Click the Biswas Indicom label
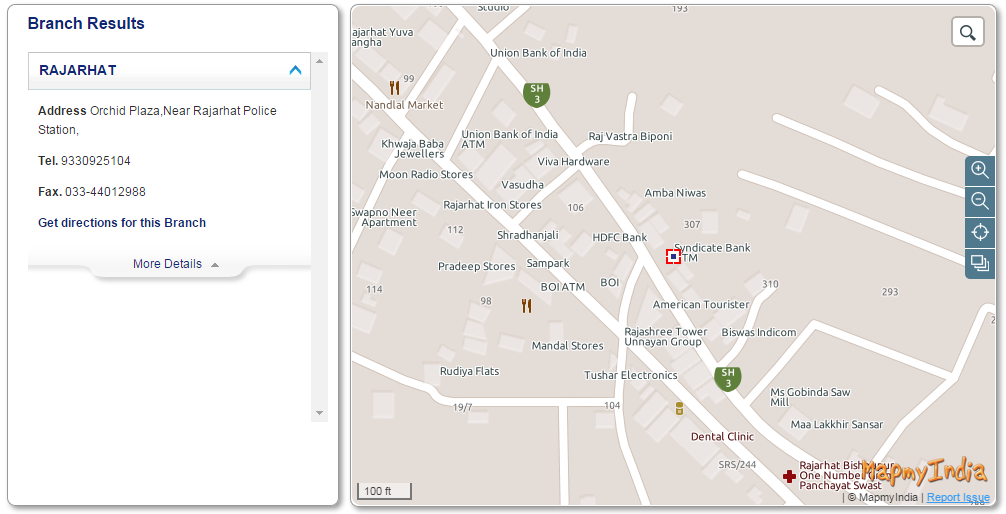Image resolution: width=1006 pixels, height=514 pixels. coord(759,332)
